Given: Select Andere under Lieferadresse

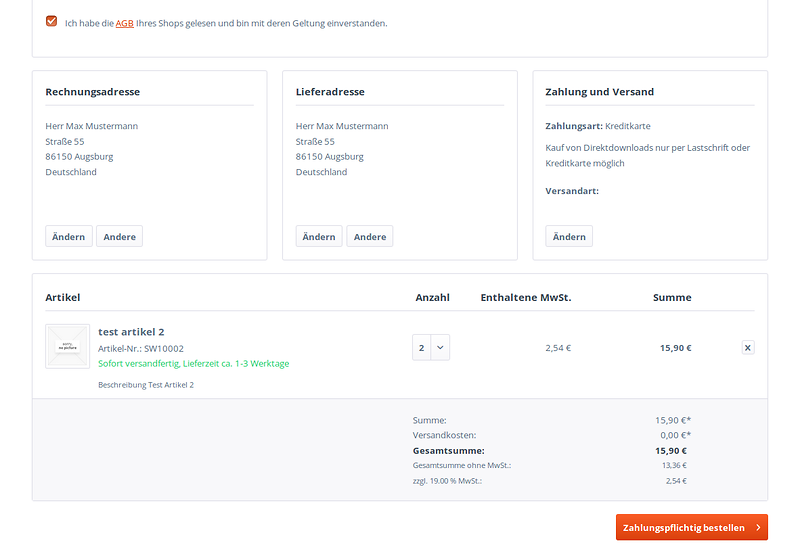Looking at the screenshot, I should coord(370,236).
